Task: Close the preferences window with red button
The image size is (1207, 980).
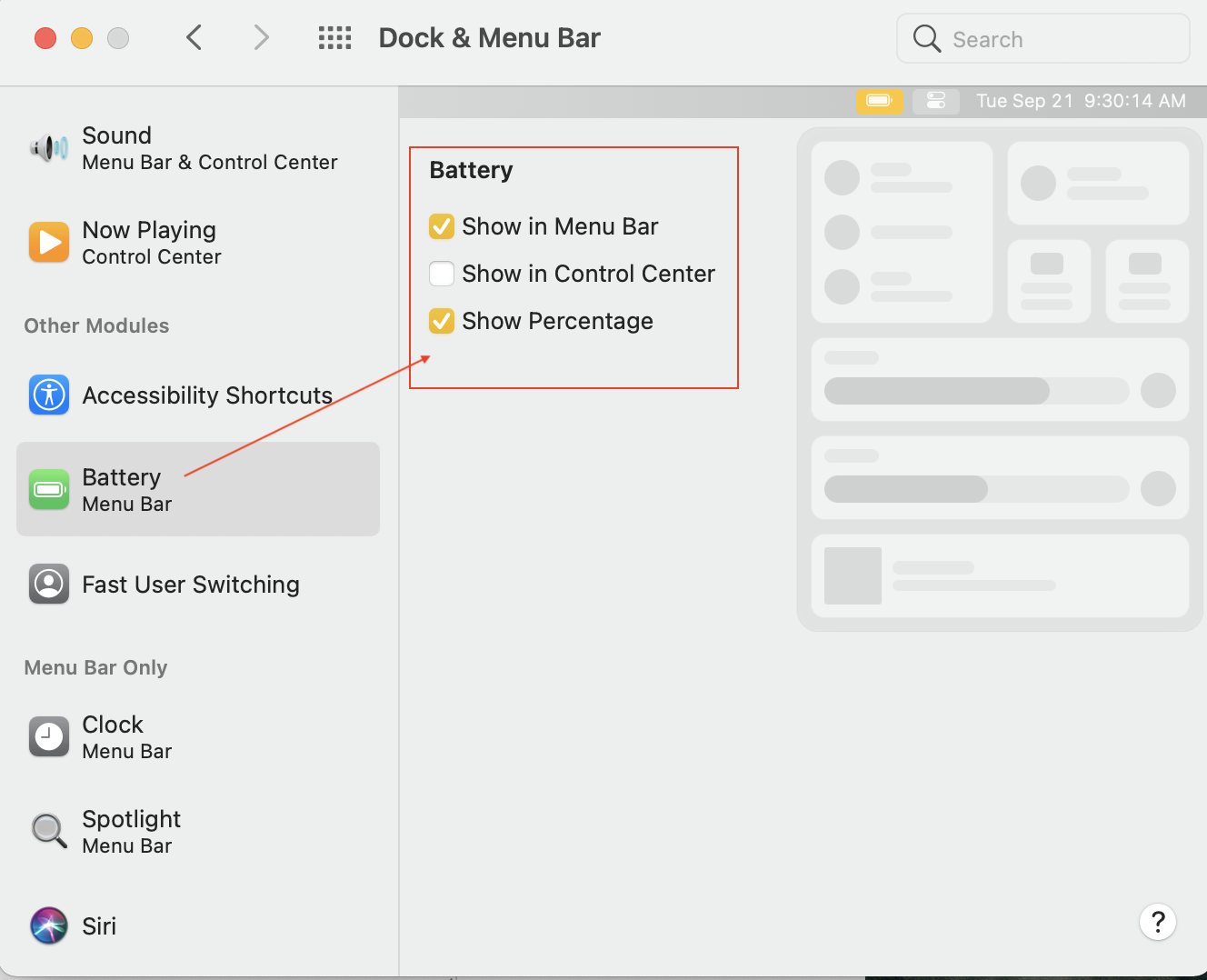Action: (x=45, y=38)
